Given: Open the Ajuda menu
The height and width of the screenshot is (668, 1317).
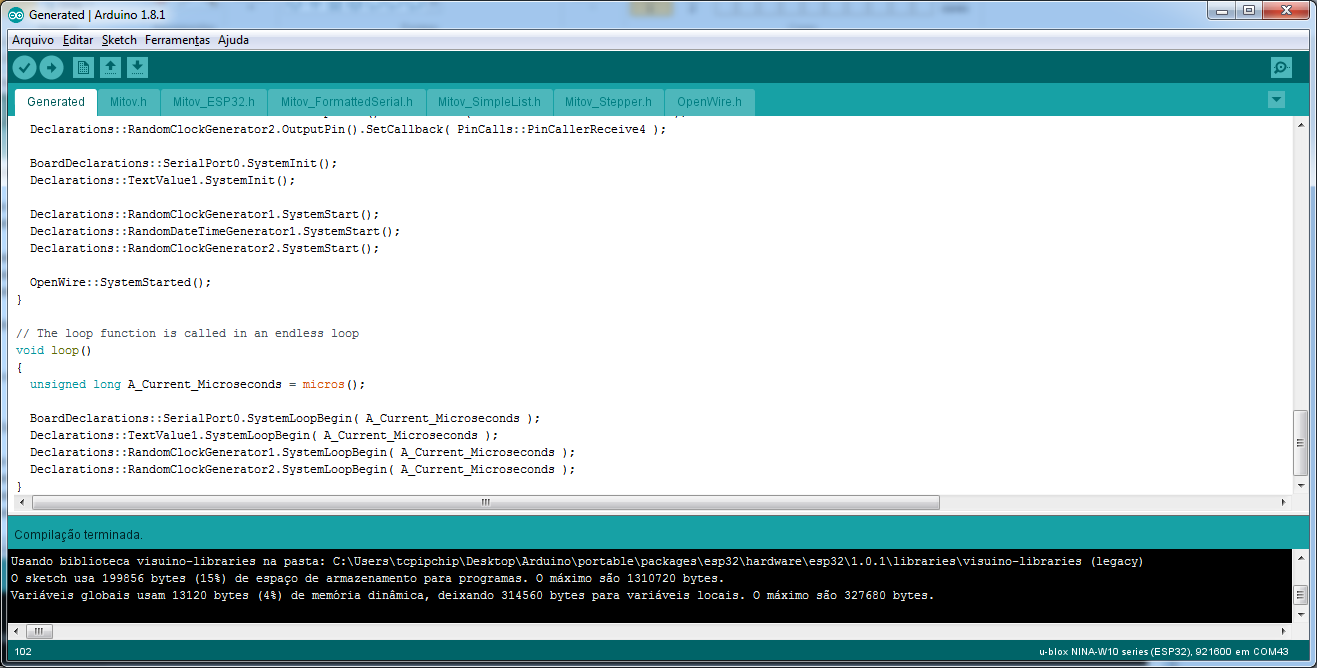Looking at the screenshot, I should [232, 40].
